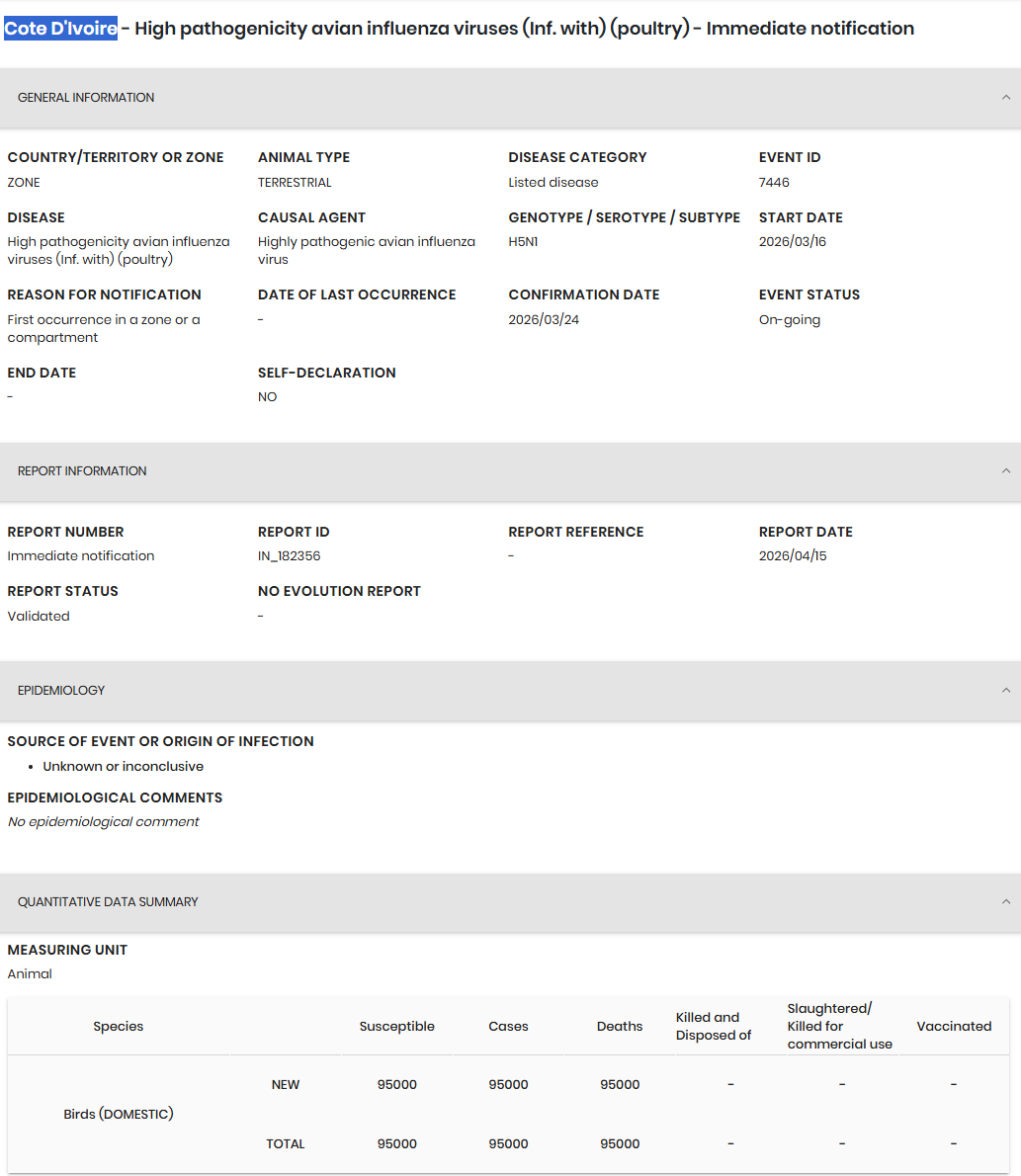Click the Susceptible column header
The image size is (1021, 1176).
pos(397,1026)
